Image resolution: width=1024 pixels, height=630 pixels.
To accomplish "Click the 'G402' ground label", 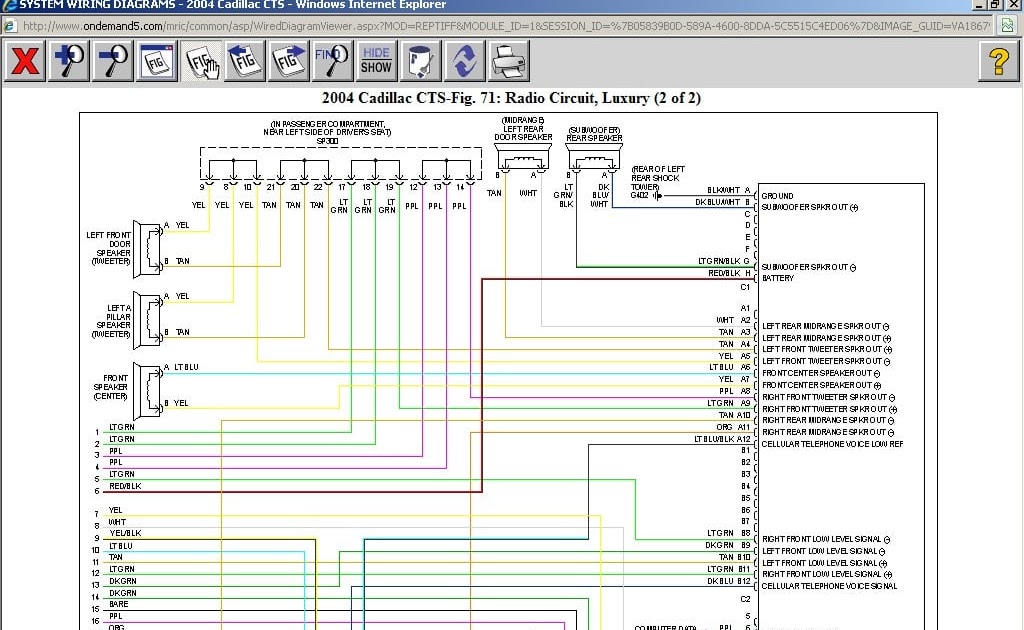I will click(640, 195).
